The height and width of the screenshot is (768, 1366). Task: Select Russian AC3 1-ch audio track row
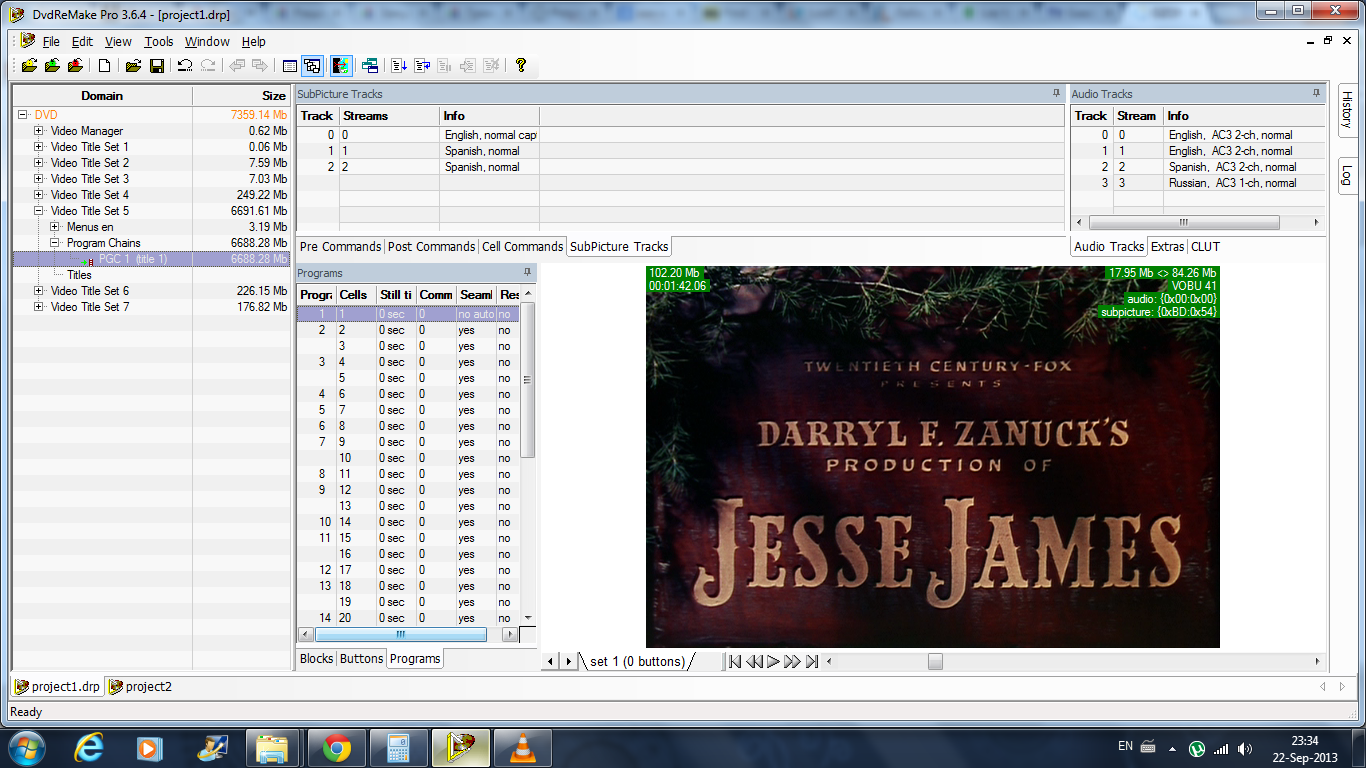point(1198,183)
